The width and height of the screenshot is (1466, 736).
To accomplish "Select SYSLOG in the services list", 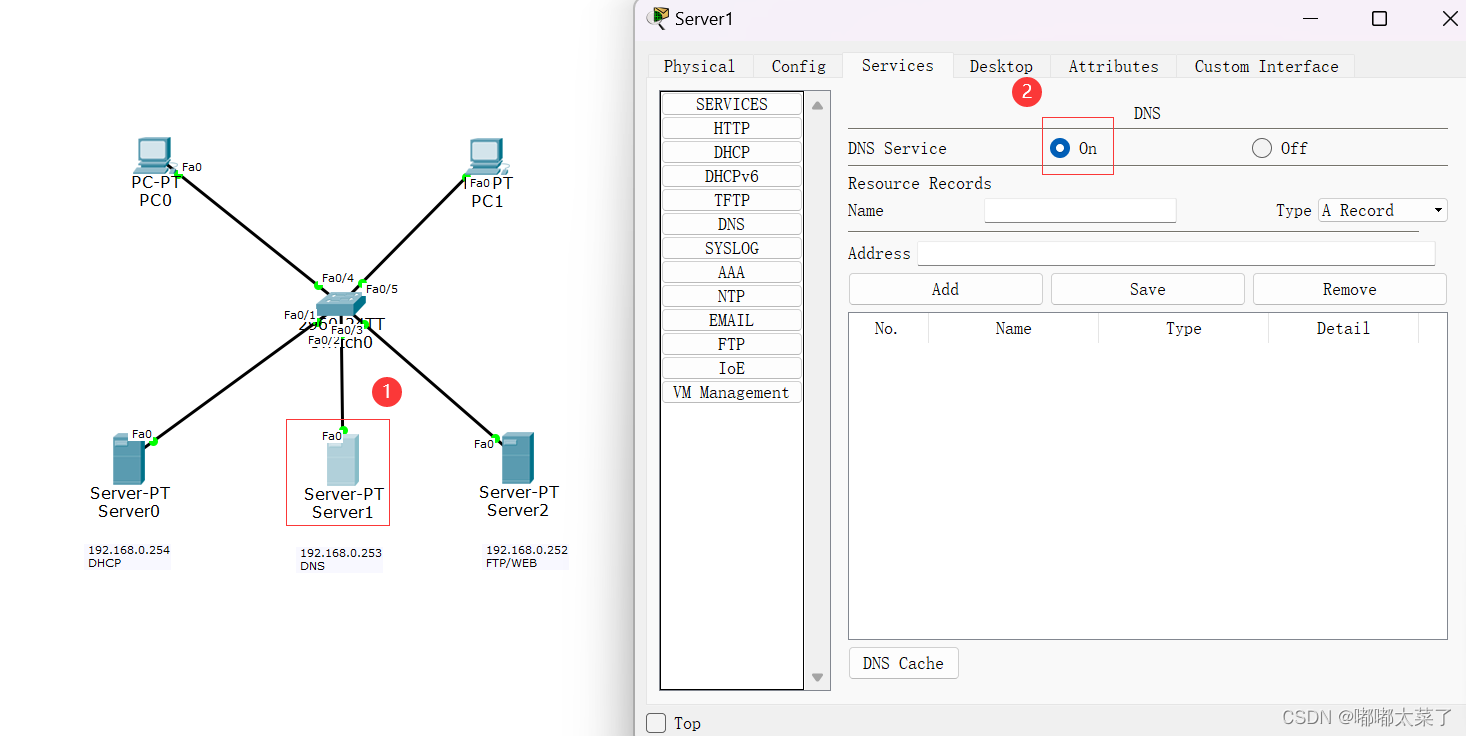I will pyautogui.click(x=731, y=248).
